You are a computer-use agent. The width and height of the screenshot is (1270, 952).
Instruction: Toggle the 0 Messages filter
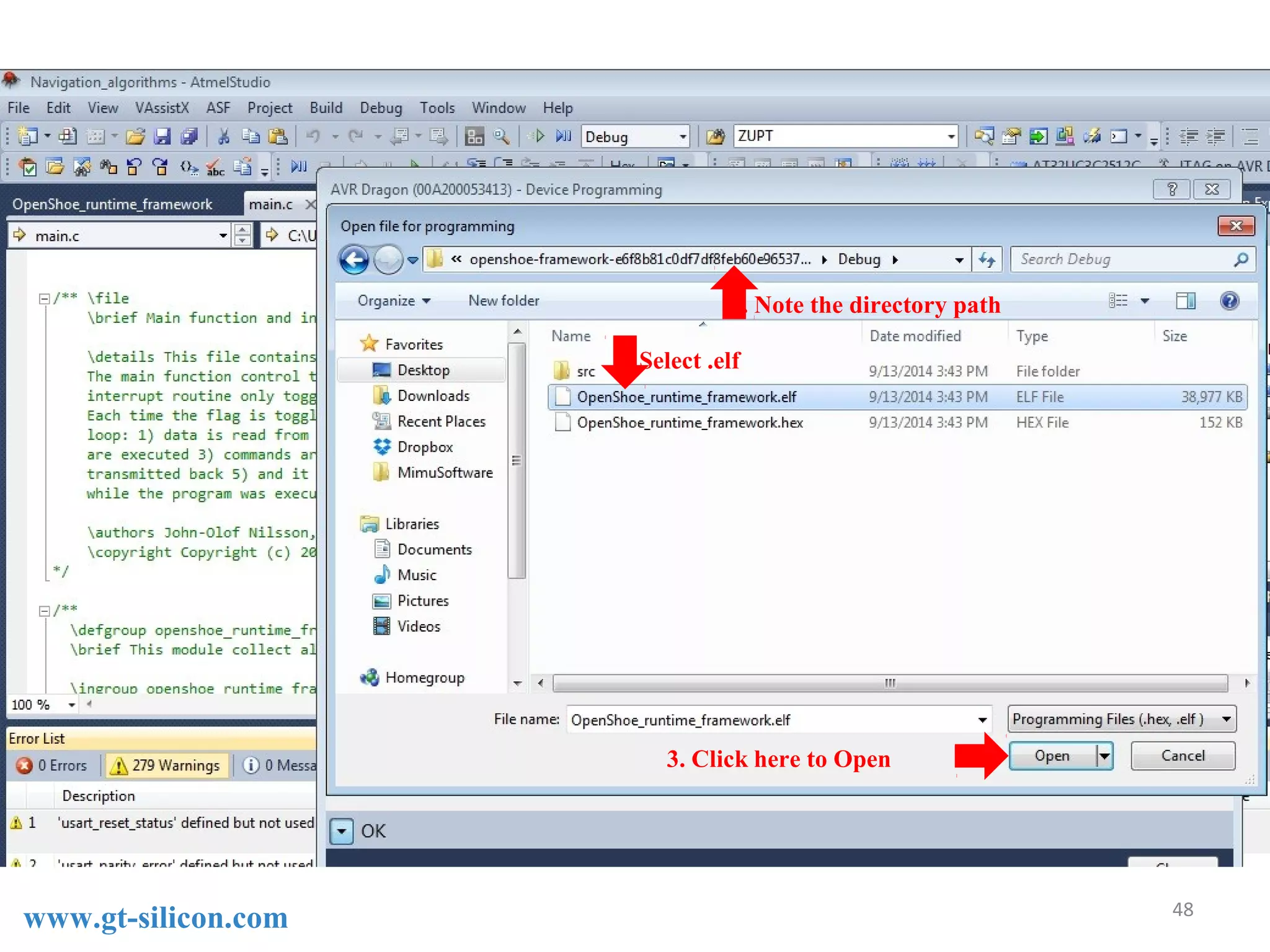pyautogui.click(x=279, y=765)
